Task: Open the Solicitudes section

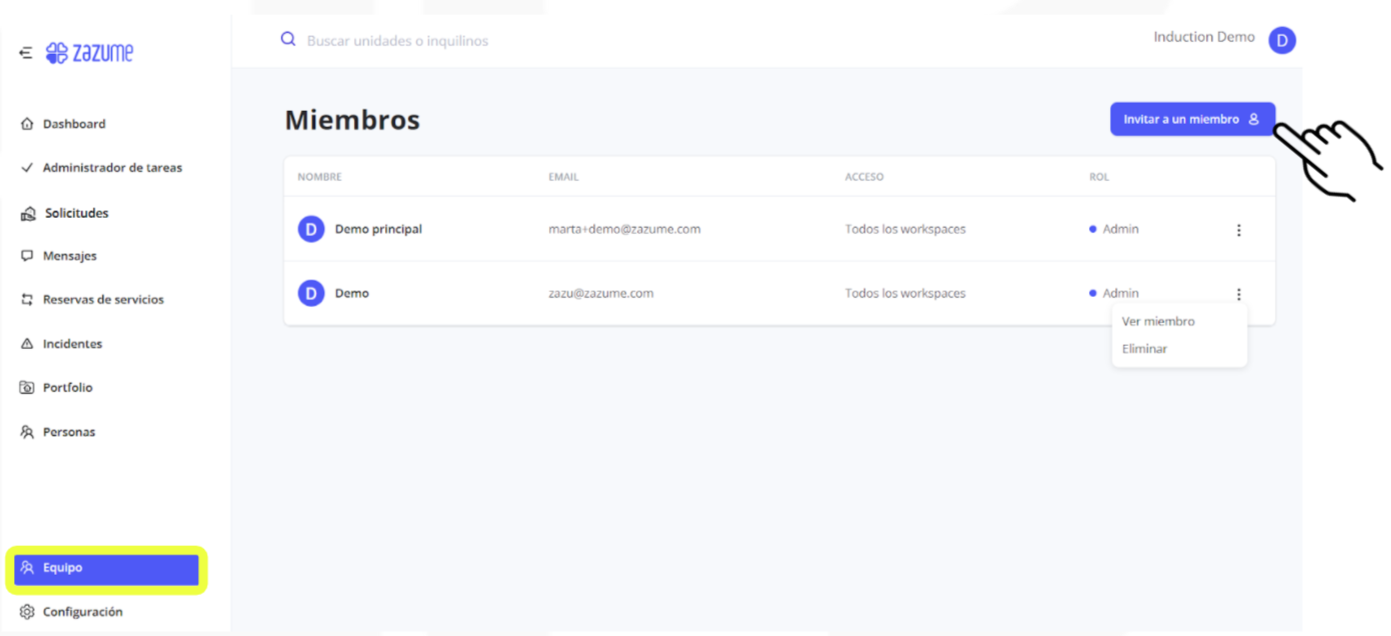Action: point(76,213)
